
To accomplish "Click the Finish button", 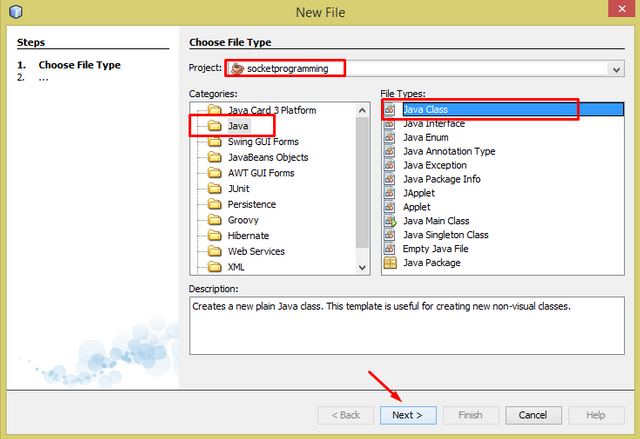I will [471, 415].
